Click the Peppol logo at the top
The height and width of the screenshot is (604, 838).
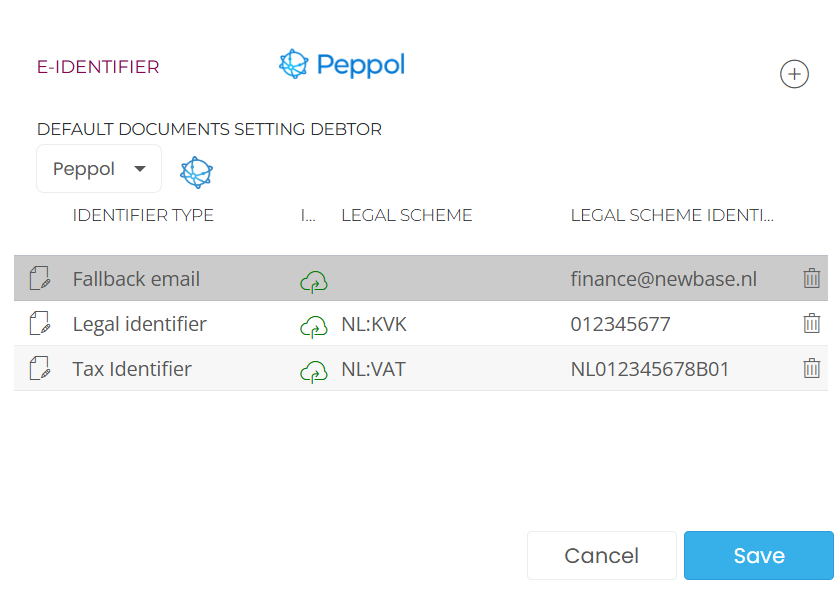tap(342, 65)
